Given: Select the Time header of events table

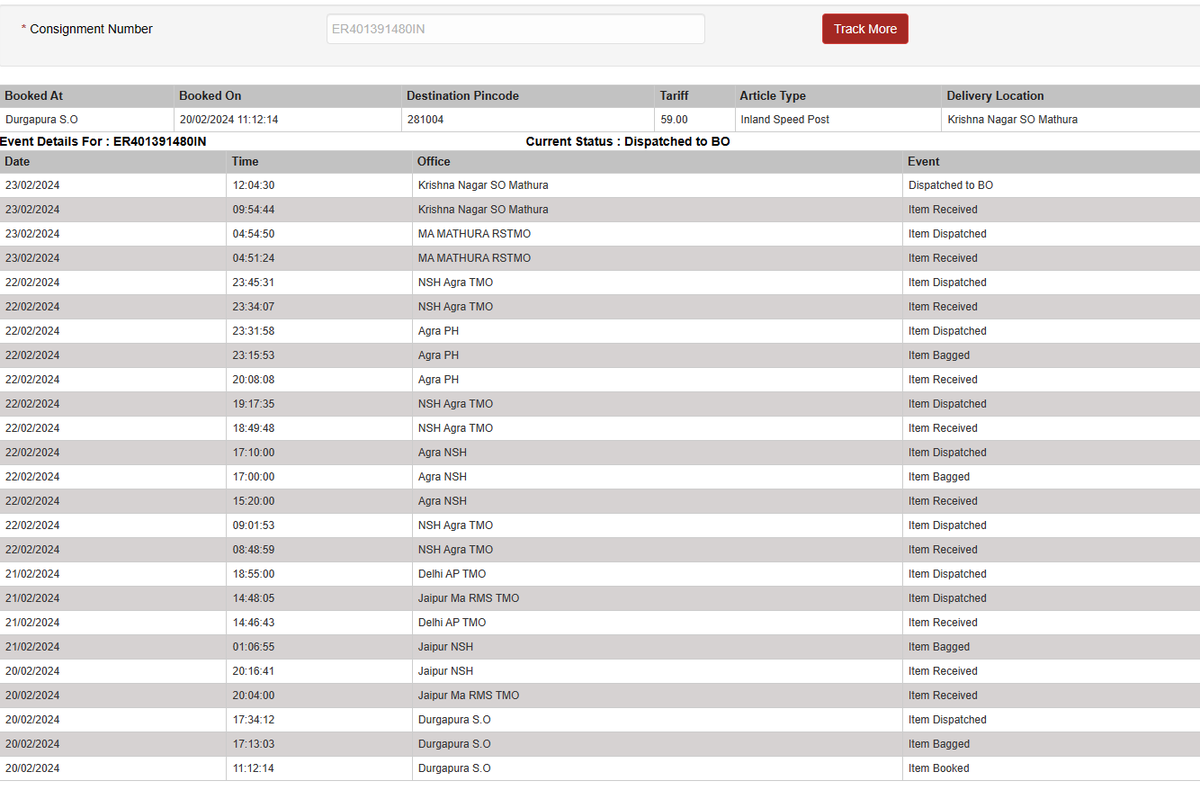Looking at the screenshot, I should coord(245,161).
